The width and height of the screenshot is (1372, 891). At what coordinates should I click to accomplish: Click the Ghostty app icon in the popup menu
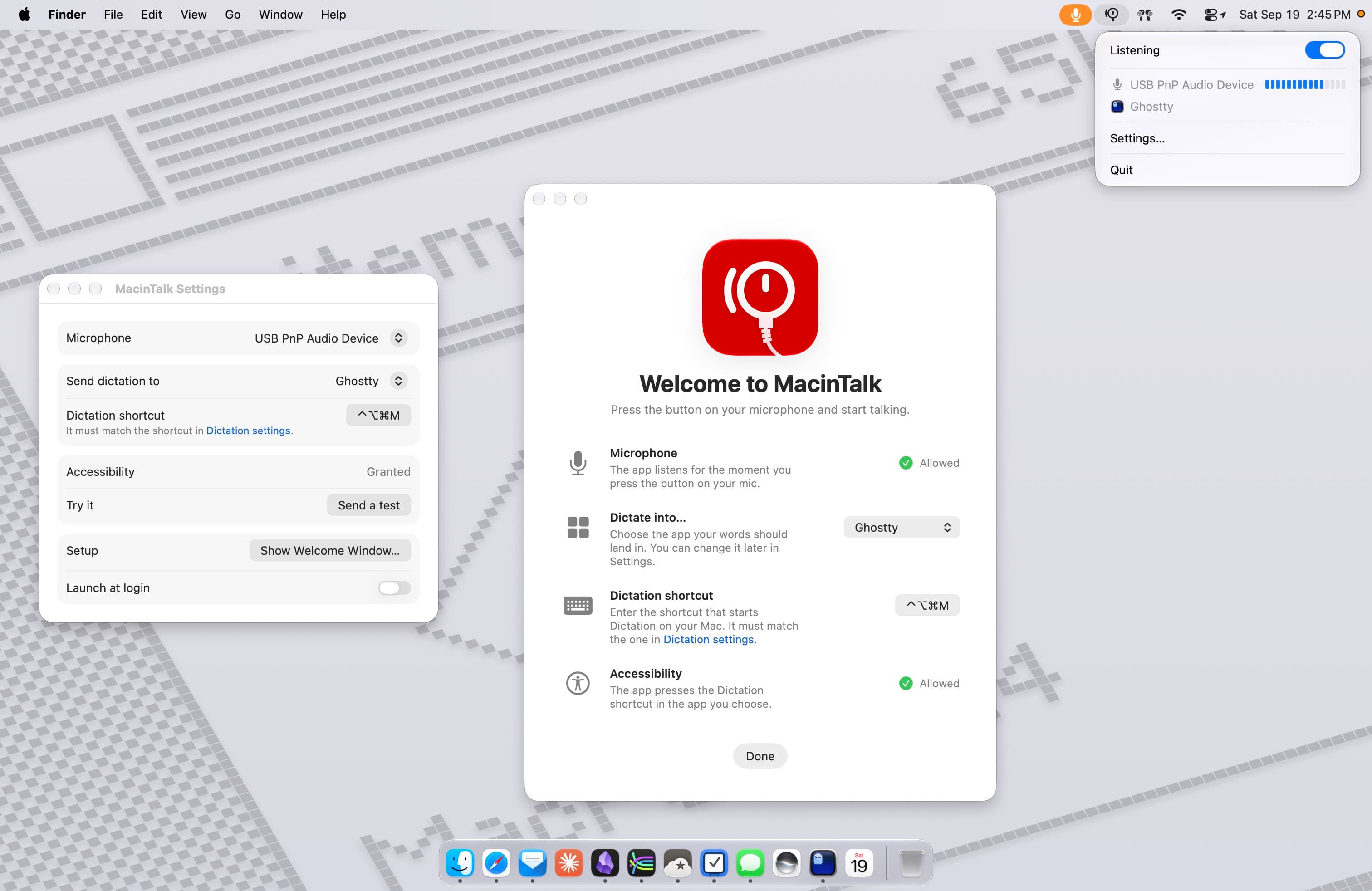[x=1117, y=107]
